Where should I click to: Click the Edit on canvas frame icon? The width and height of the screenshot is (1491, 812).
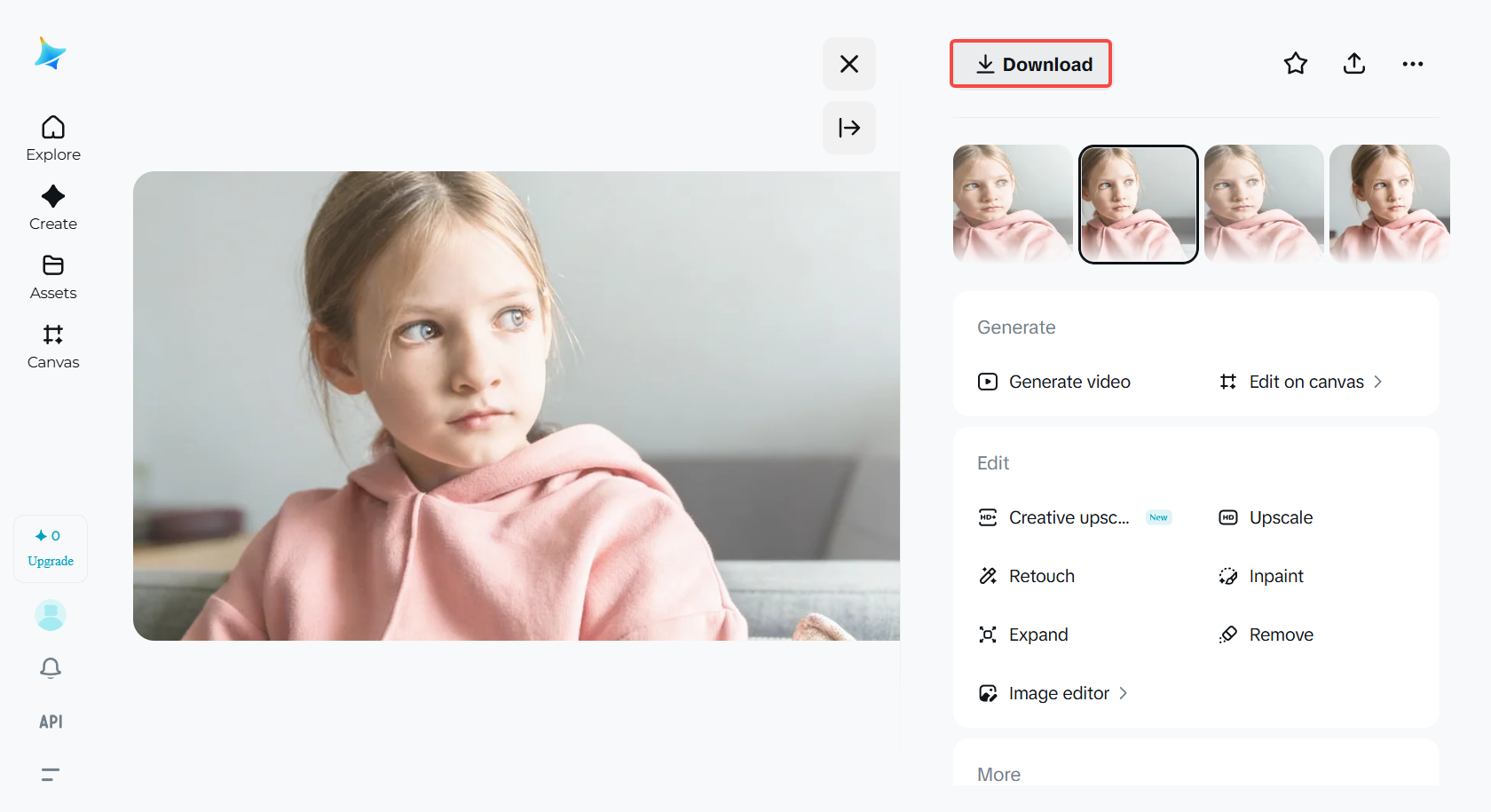pyautogui.click(x=1228, y=382)
